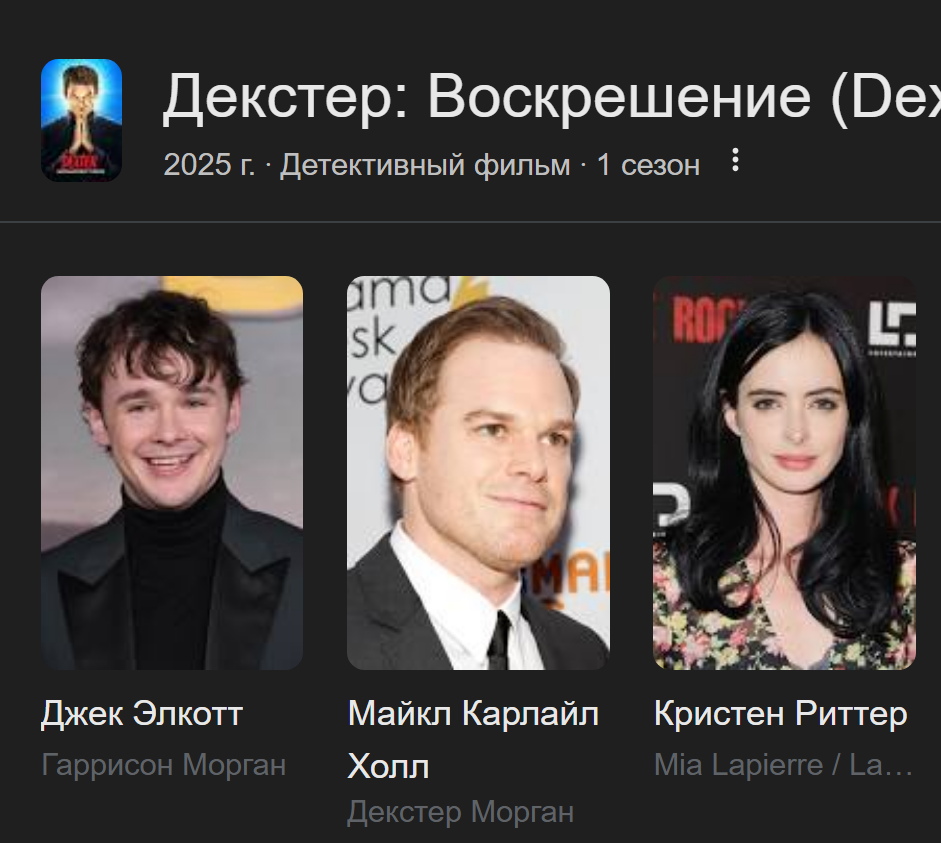
Task: Click the surname line Холл
Action: (388, 766)
